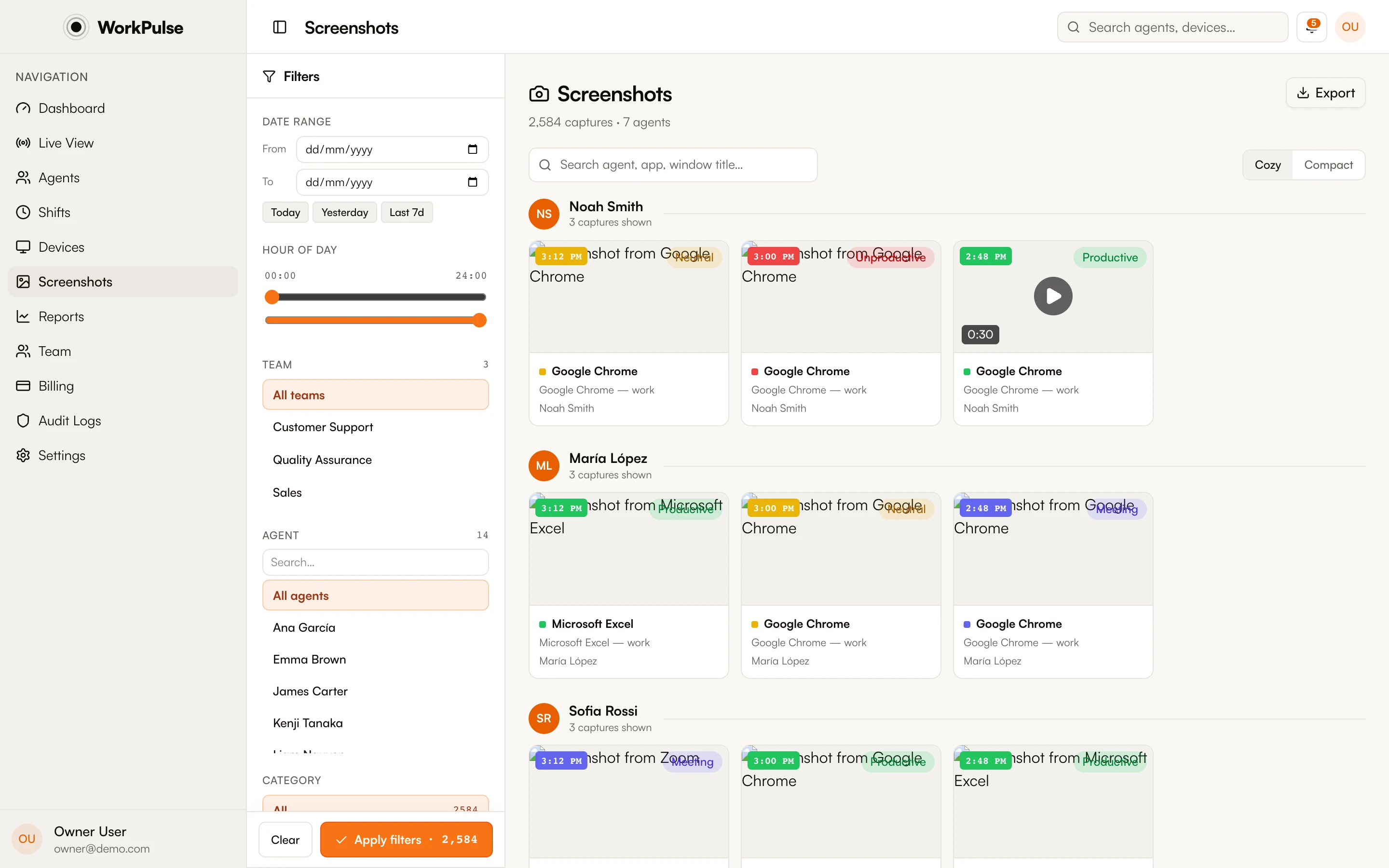Click the From date input
The width and height of the screenshot is (1389, 868).
tap(393, 149)
